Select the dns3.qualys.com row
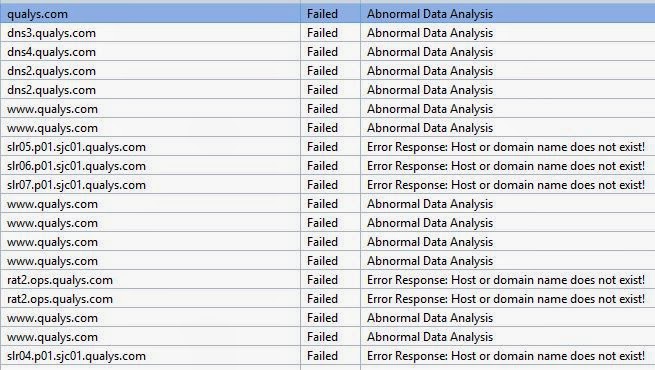 pos(328,33)
